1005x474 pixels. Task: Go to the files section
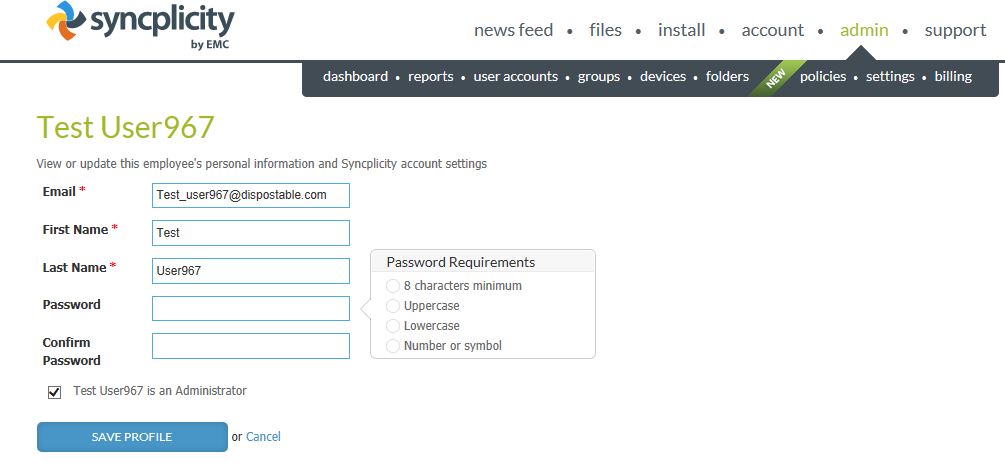605,30
